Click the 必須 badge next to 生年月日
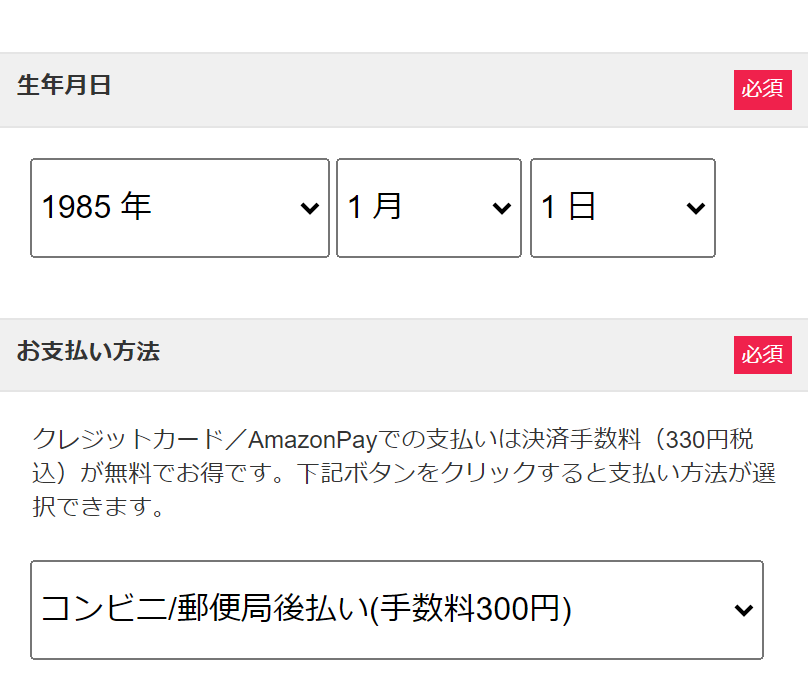The image size is (808, 688). (763, 90)
